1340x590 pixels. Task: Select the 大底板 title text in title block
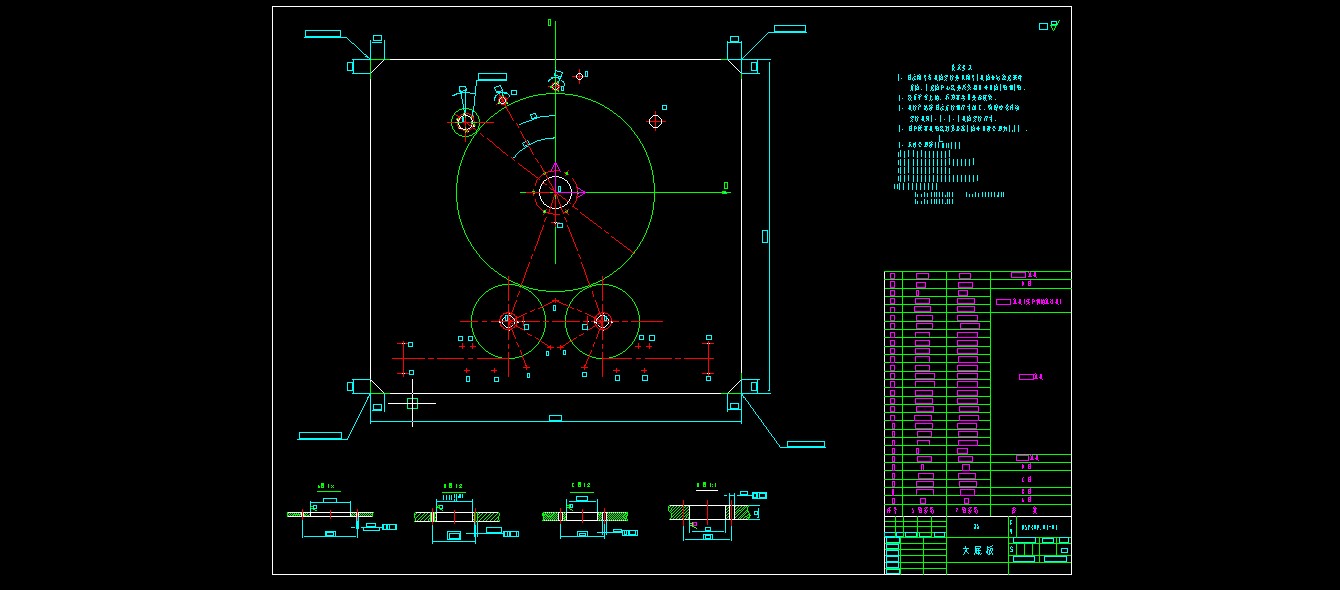pyautogui.click(x=978, y=551)
